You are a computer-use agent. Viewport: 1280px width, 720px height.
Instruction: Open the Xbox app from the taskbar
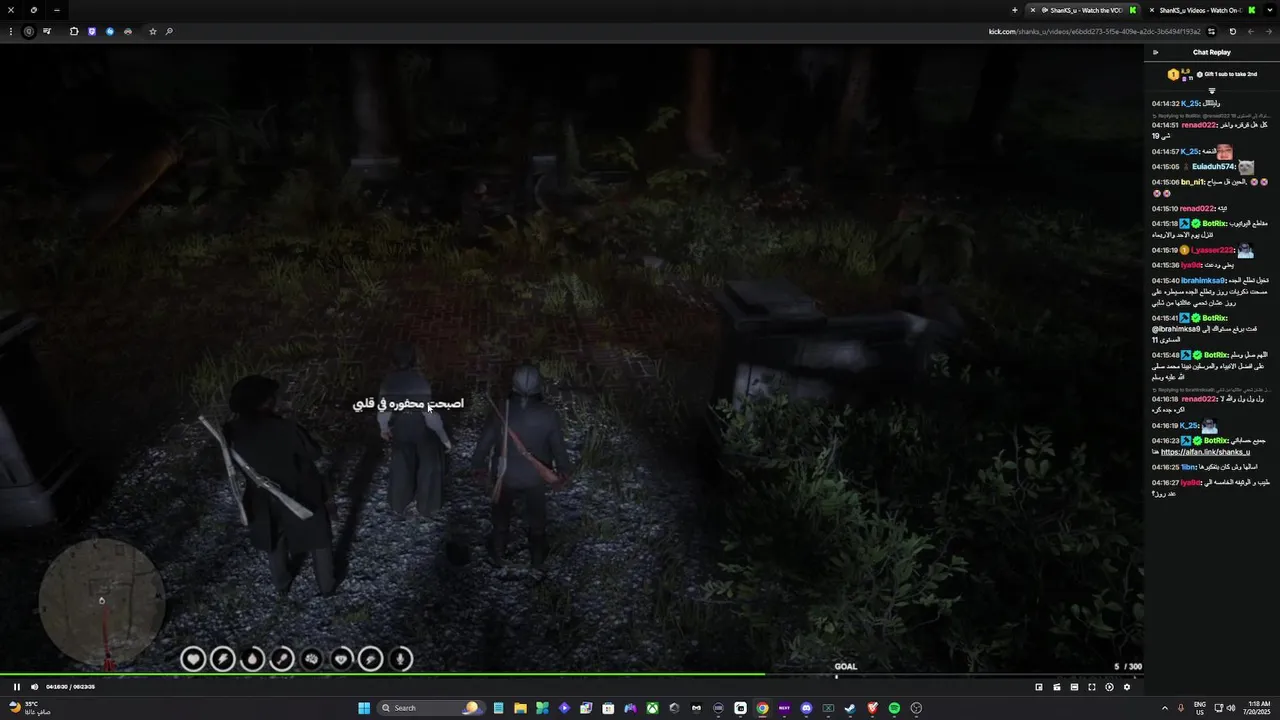click(x=652, y=708)
